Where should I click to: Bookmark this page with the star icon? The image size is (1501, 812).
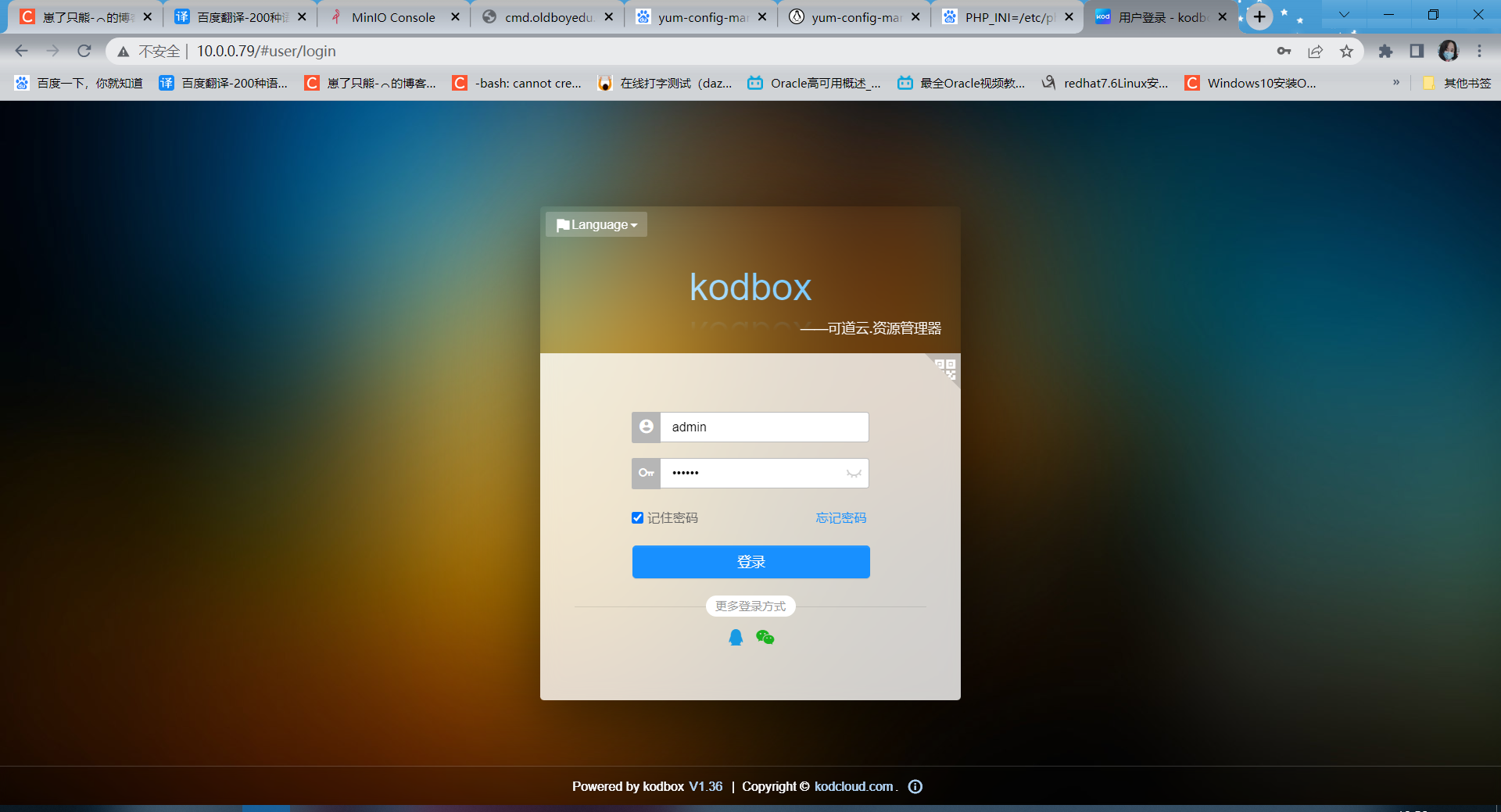click(x=1347, y=51)
